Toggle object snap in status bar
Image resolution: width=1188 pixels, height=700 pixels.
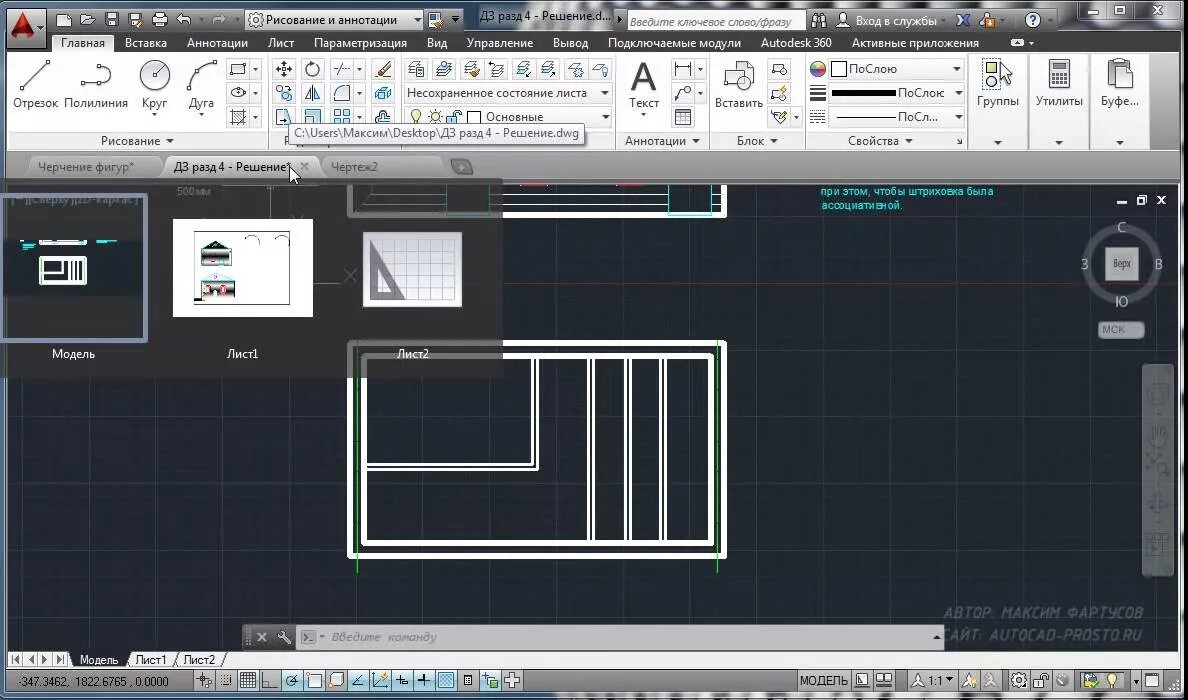314,680
